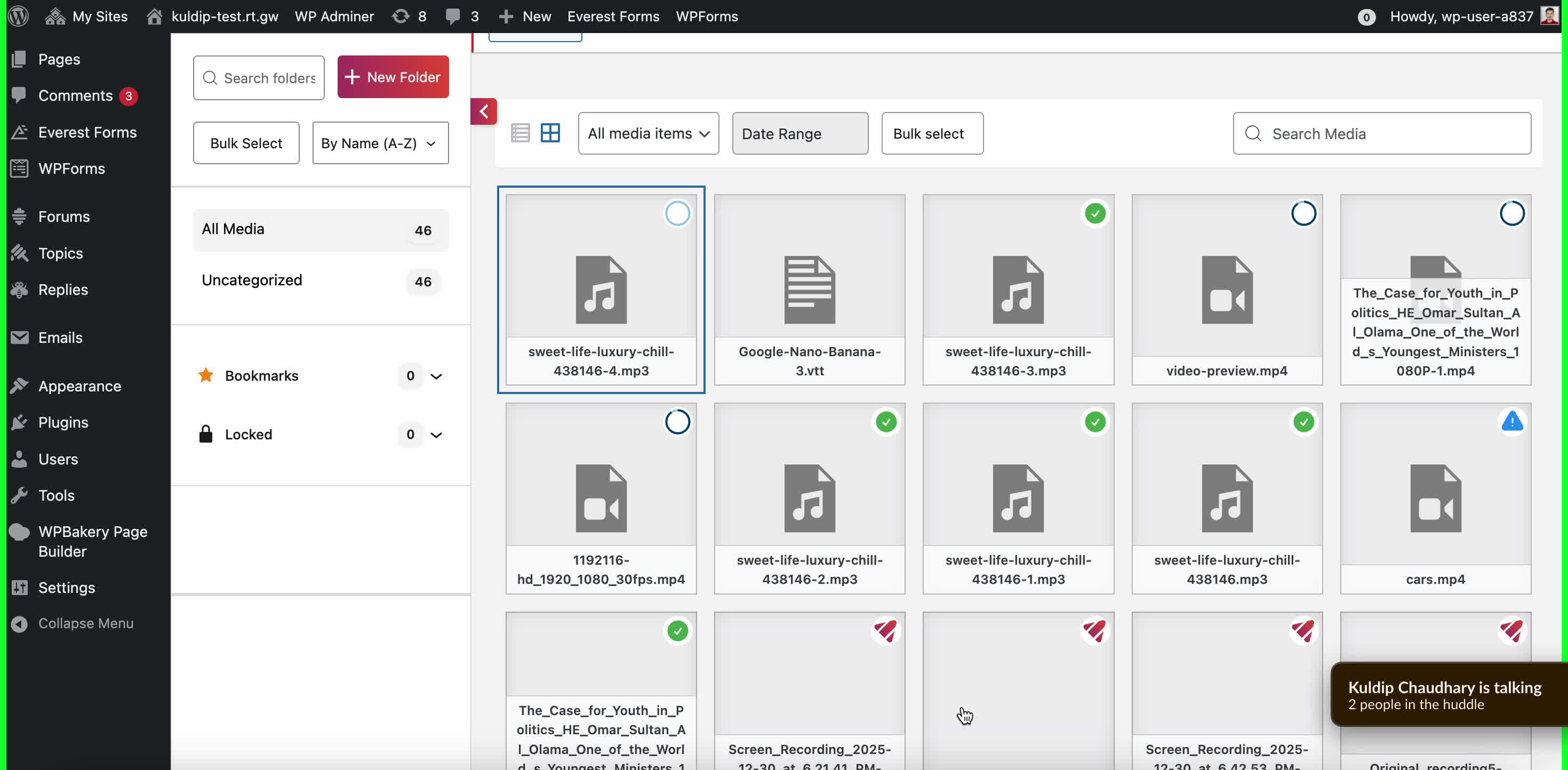The height and width of the screenshot is (770, 1568).
Task: Open By Name (A-Z) sort dropdown
Action: (380, 143)
